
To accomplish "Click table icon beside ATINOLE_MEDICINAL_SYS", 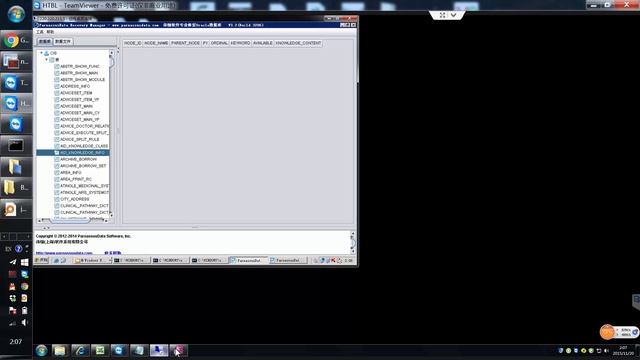I will pos(57,186).
